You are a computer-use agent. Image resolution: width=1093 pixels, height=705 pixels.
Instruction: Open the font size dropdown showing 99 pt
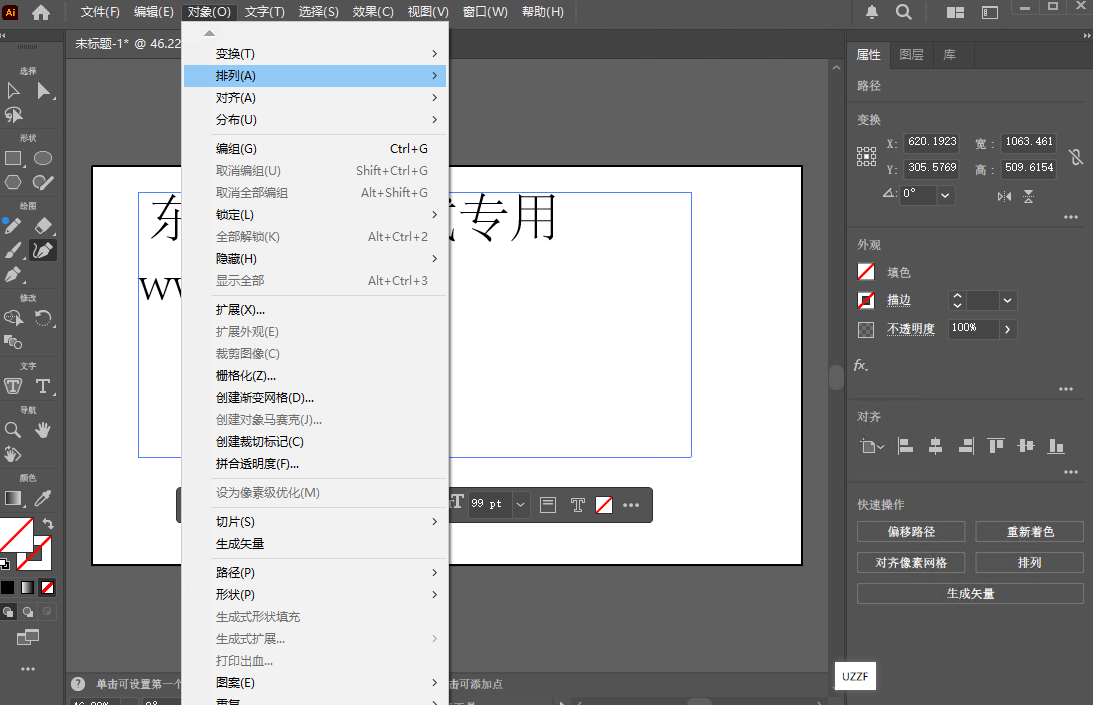[x=520, y=505]
